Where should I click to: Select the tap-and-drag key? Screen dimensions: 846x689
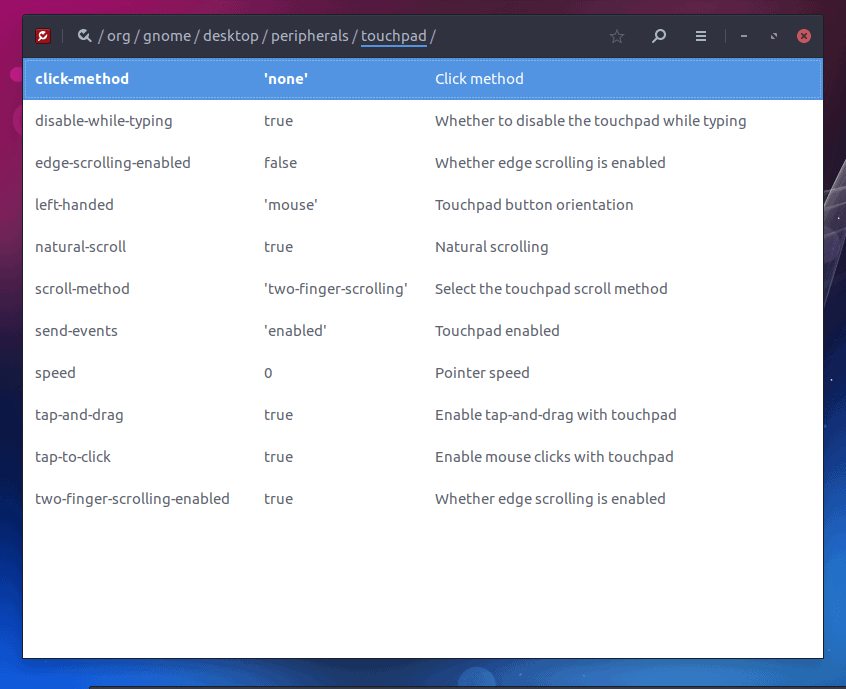79,415
